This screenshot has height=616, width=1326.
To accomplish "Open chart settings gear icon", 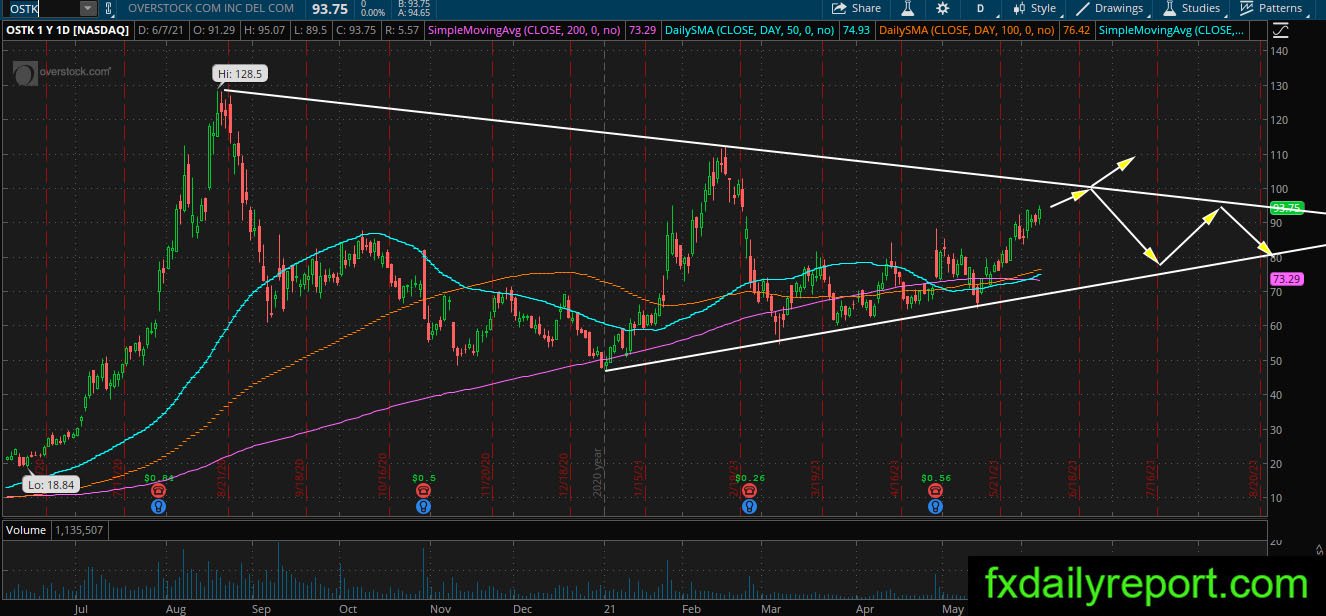I will (942, 8).
